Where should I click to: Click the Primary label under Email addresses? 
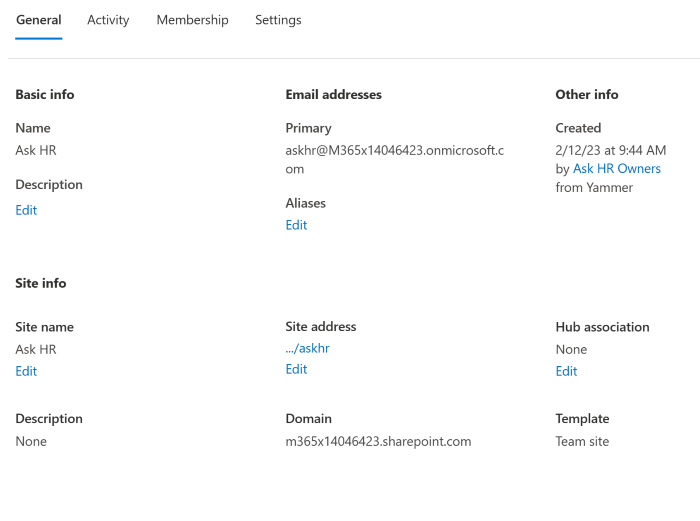[x=308, y=128]
